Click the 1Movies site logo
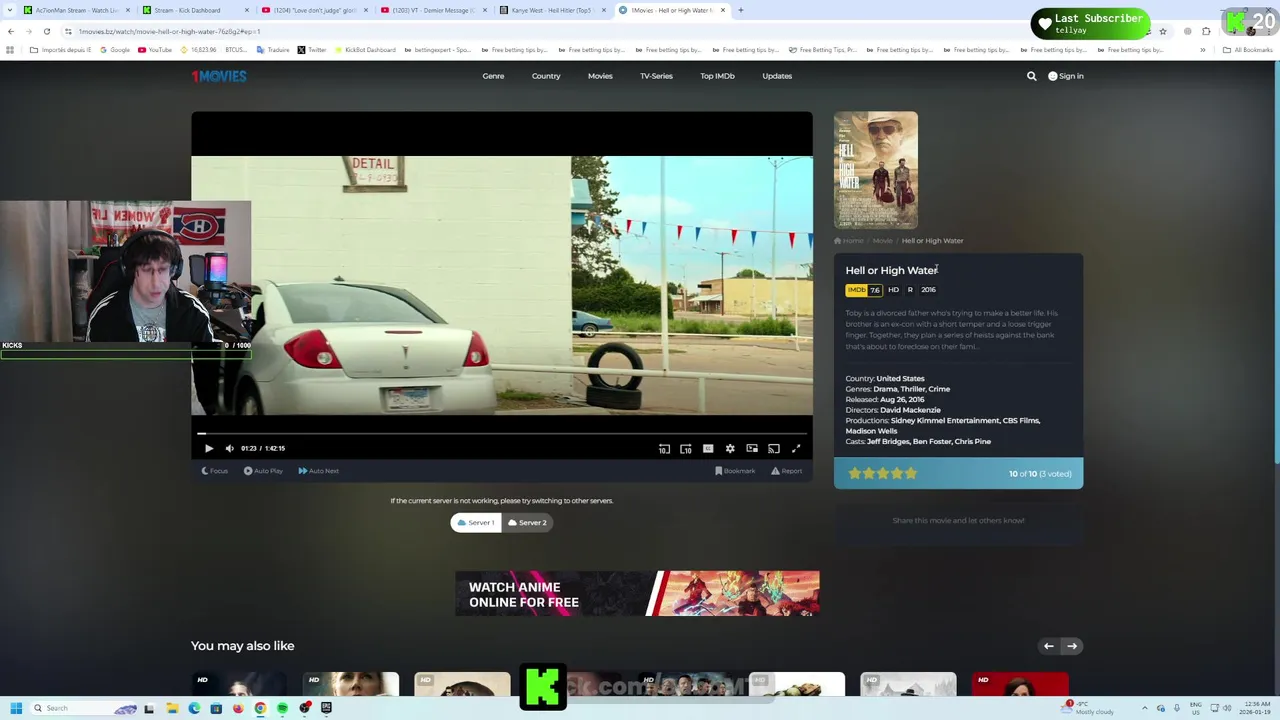Screen dimensions: 1280x720 [x=219, y=76]
